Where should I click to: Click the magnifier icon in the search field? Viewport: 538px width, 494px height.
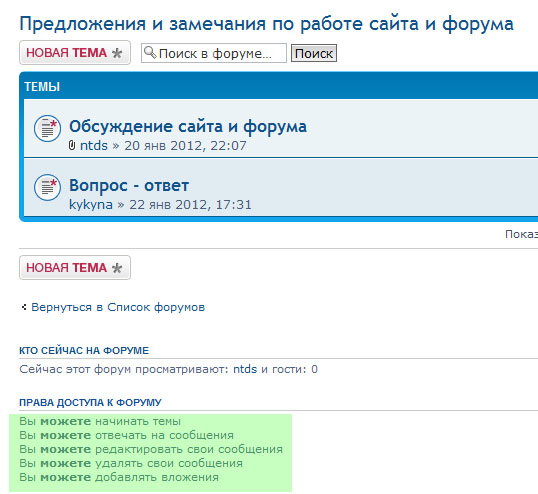click(150, 52)
